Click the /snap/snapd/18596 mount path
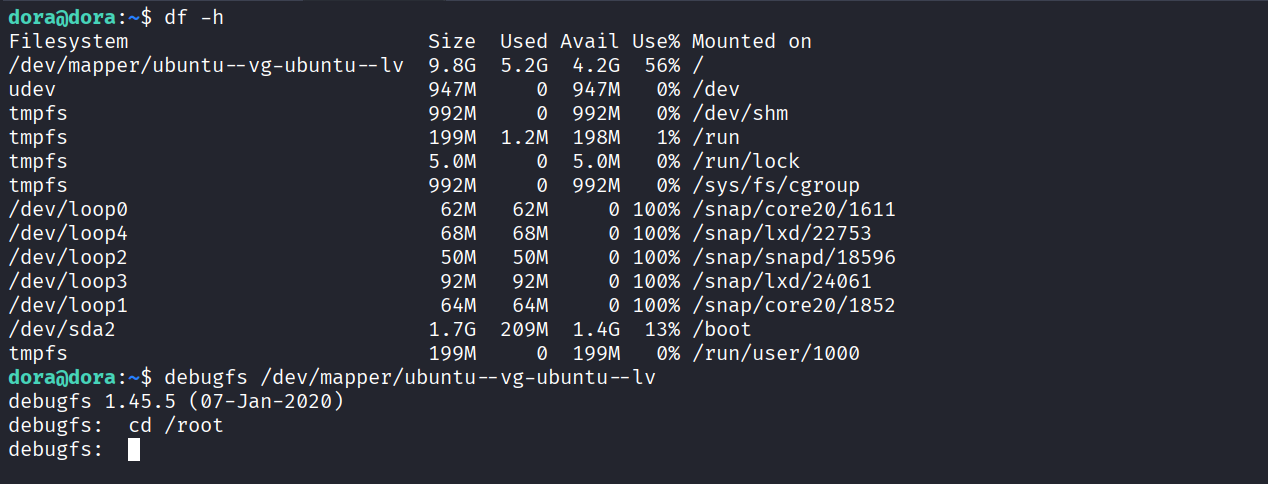The image size is (1268, 484). click(793, 257)
